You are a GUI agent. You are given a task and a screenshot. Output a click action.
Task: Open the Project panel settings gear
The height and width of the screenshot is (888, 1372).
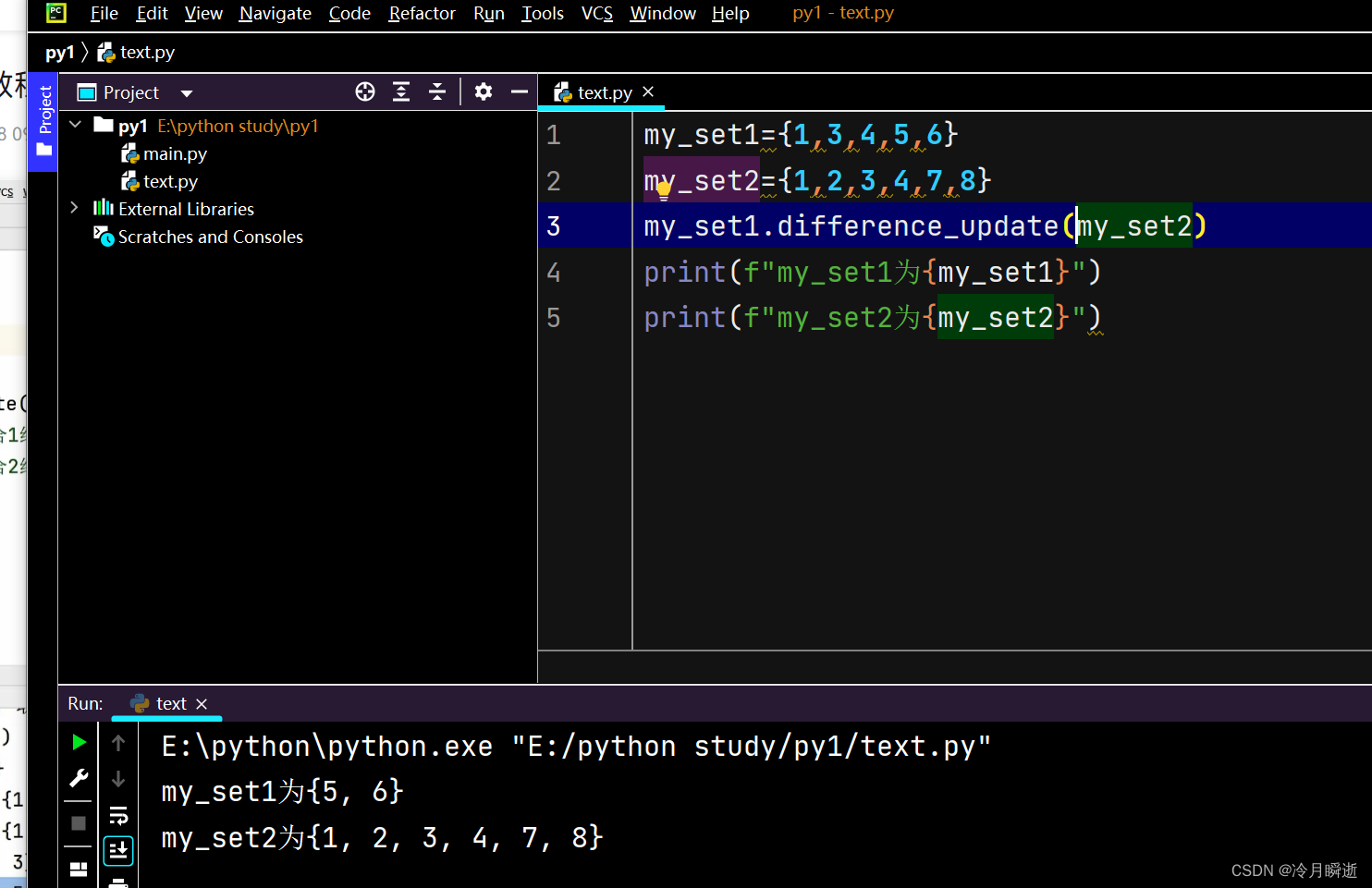[x=483, y=91]
